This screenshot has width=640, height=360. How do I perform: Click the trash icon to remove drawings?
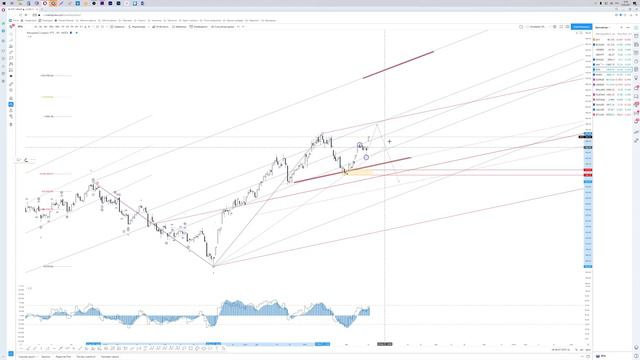tap(11, 124)
